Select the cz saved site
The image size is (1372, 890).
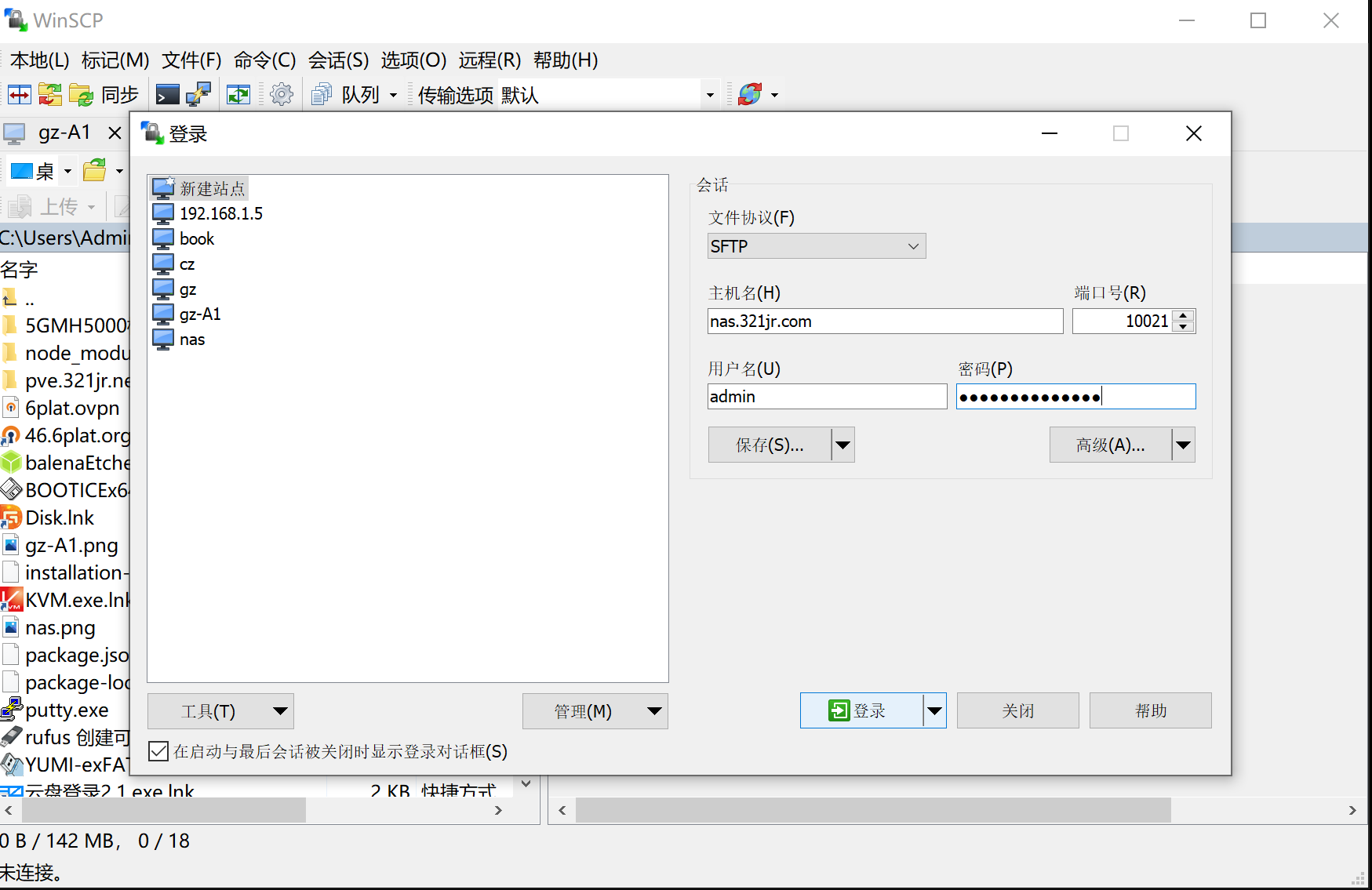173,263
